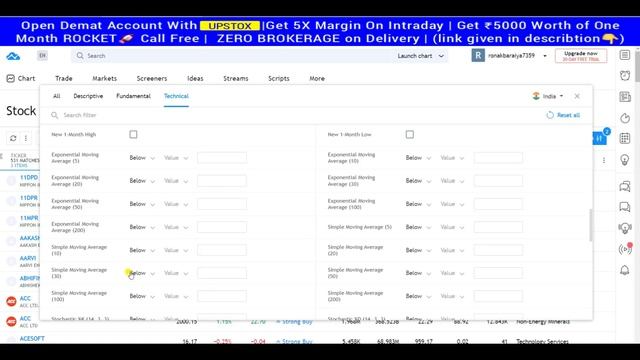Switch to the All filter tab

(x=56, y=96)
